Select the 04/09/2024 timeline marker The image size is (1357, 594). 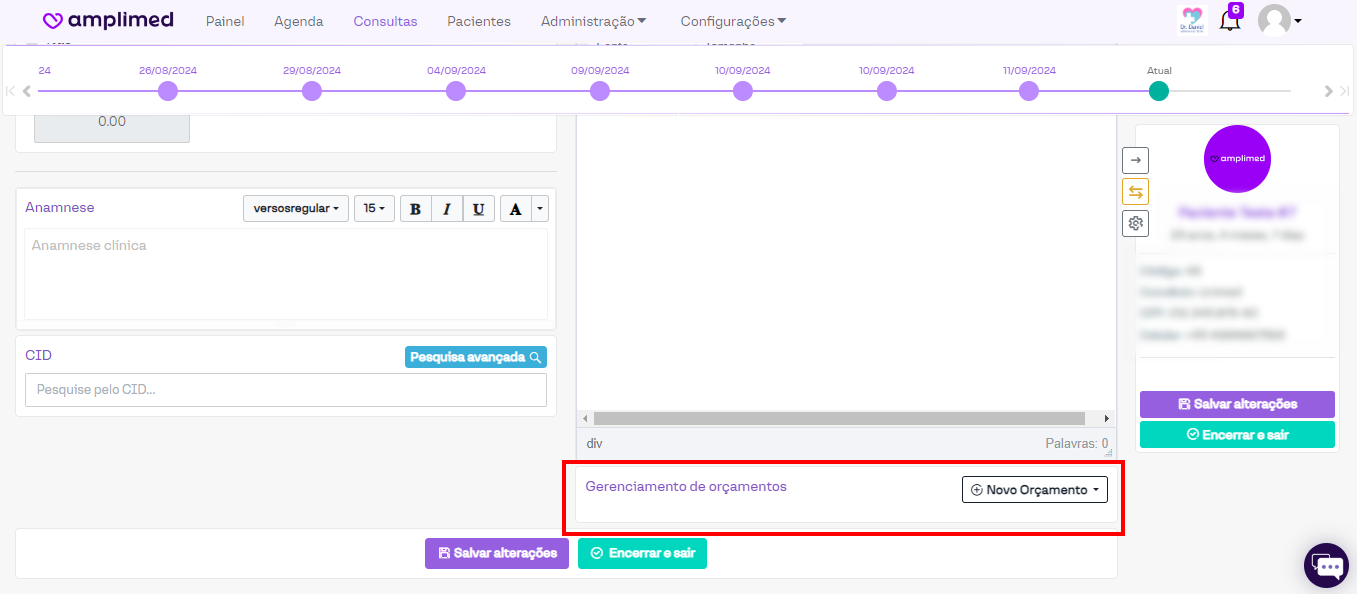coord(456,91)
